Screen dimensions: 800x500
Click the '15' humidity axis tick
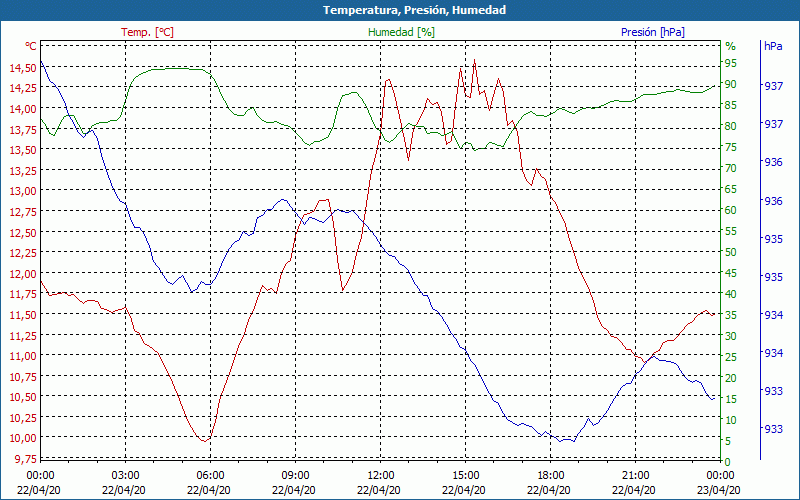pos(731,399)
